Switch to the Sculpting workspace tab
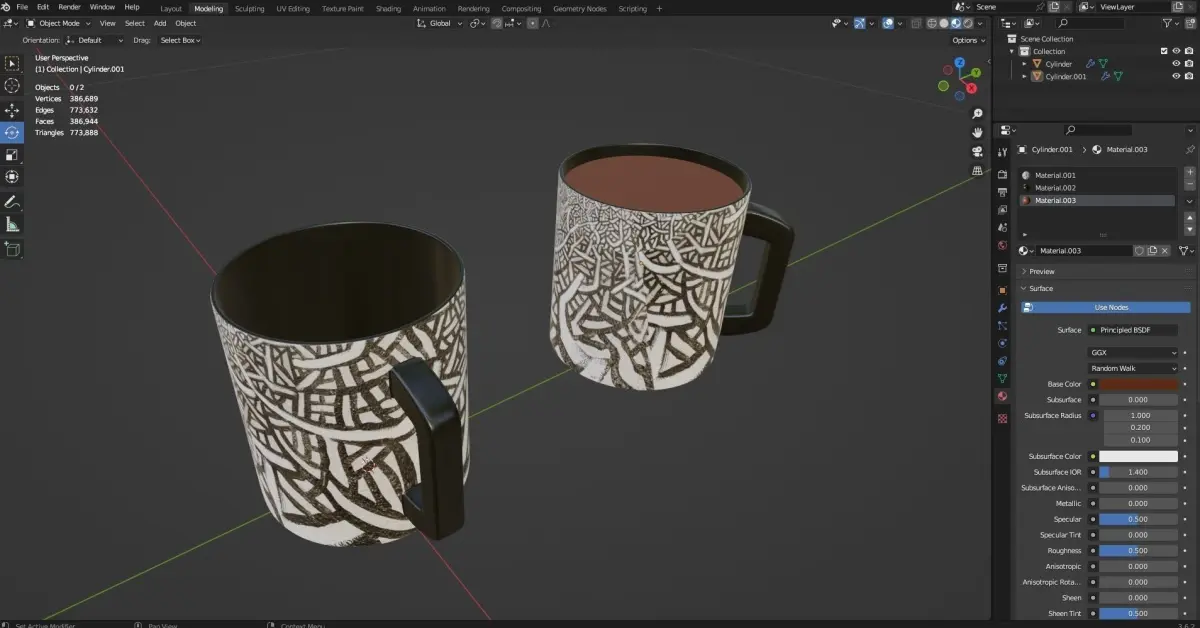Image resolution: width=1200 pixels, height=628 pixels. coord(249,8)
